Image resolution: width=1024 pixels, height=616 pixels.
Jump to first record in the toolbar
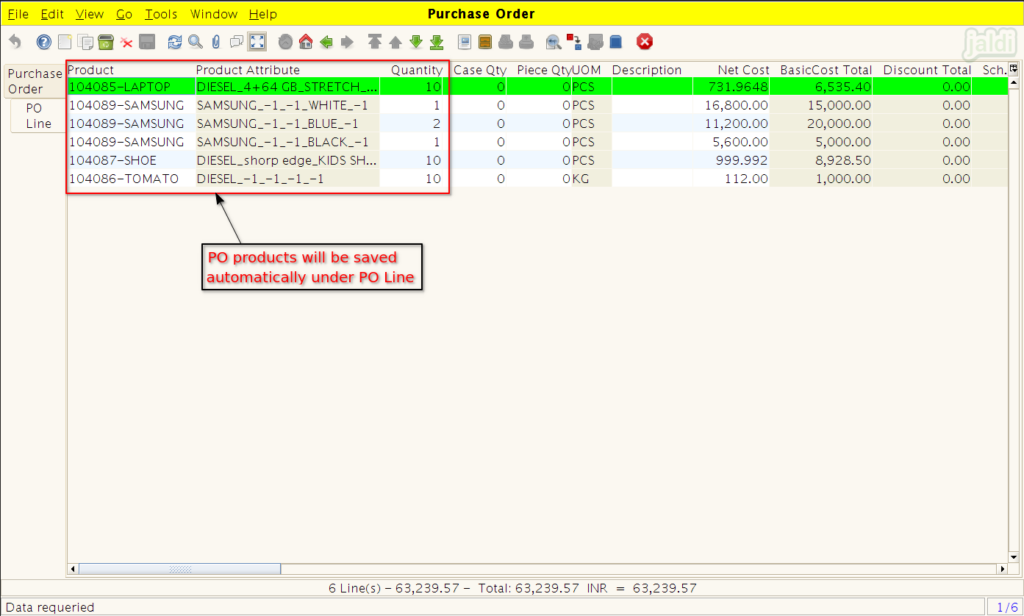tap(374, 42)
